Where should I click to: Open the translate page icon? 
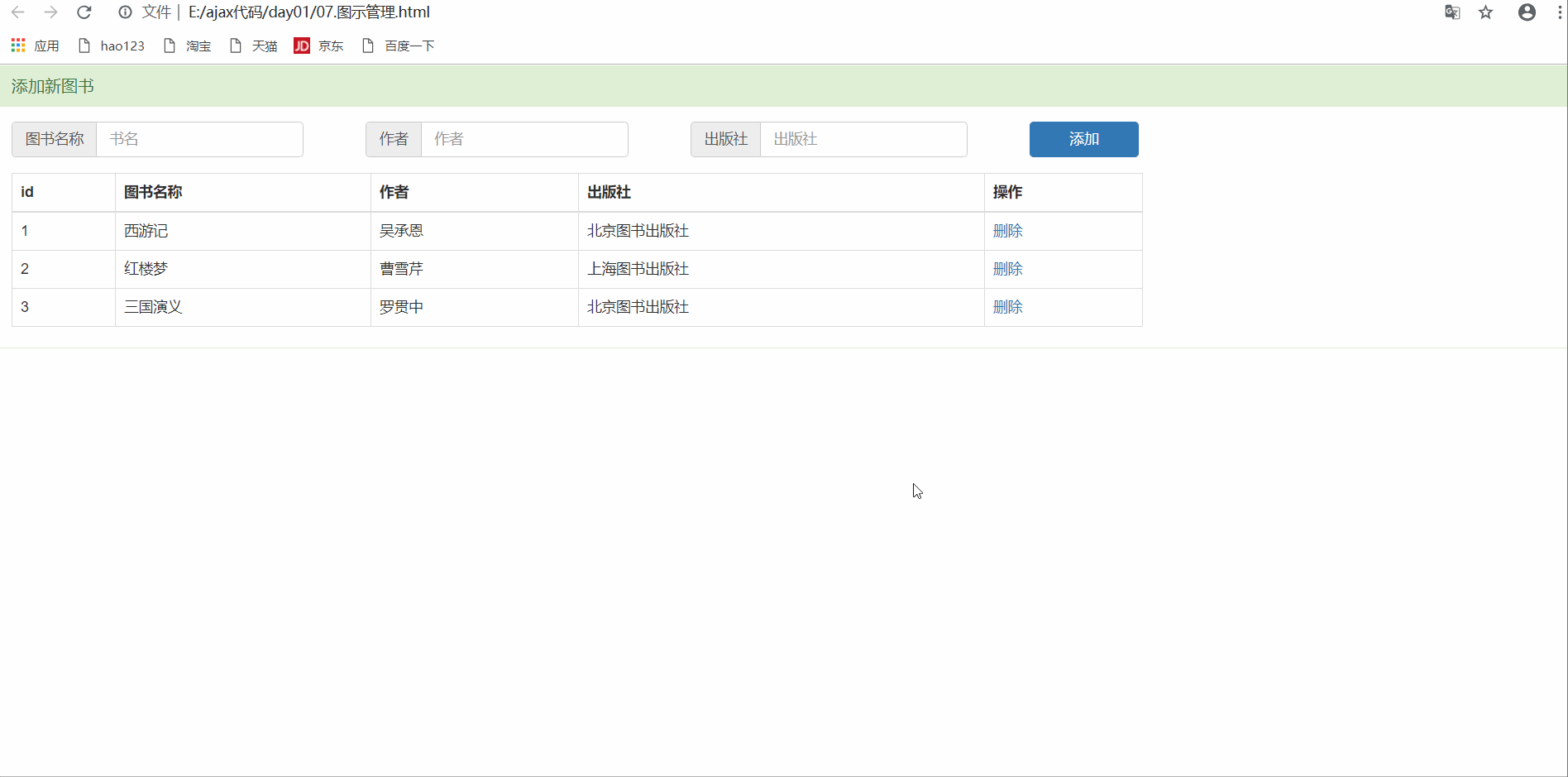tap(1452, 12)
